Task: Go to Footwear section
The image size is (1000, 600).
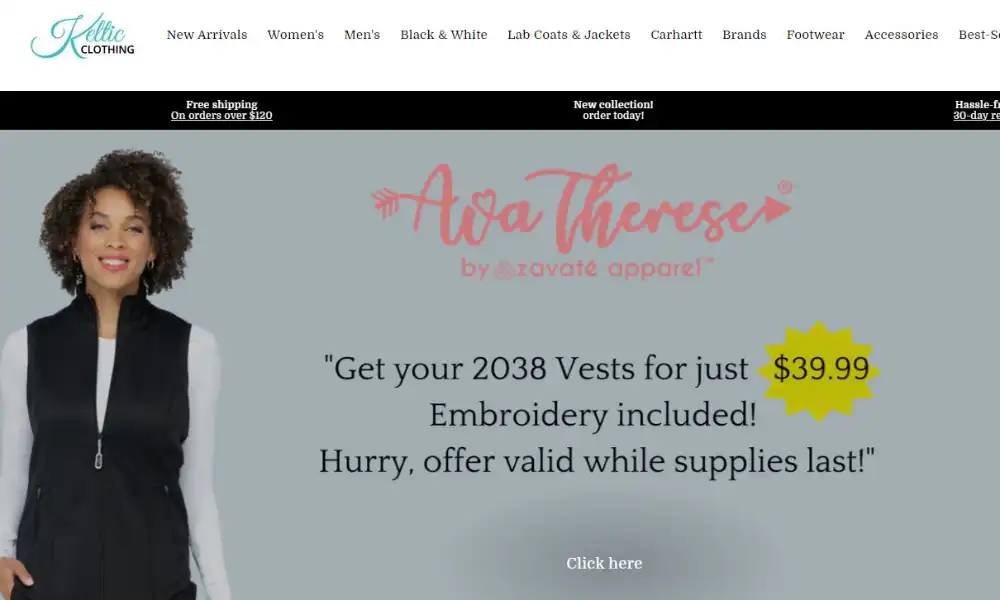Action: tap(815, 34)
